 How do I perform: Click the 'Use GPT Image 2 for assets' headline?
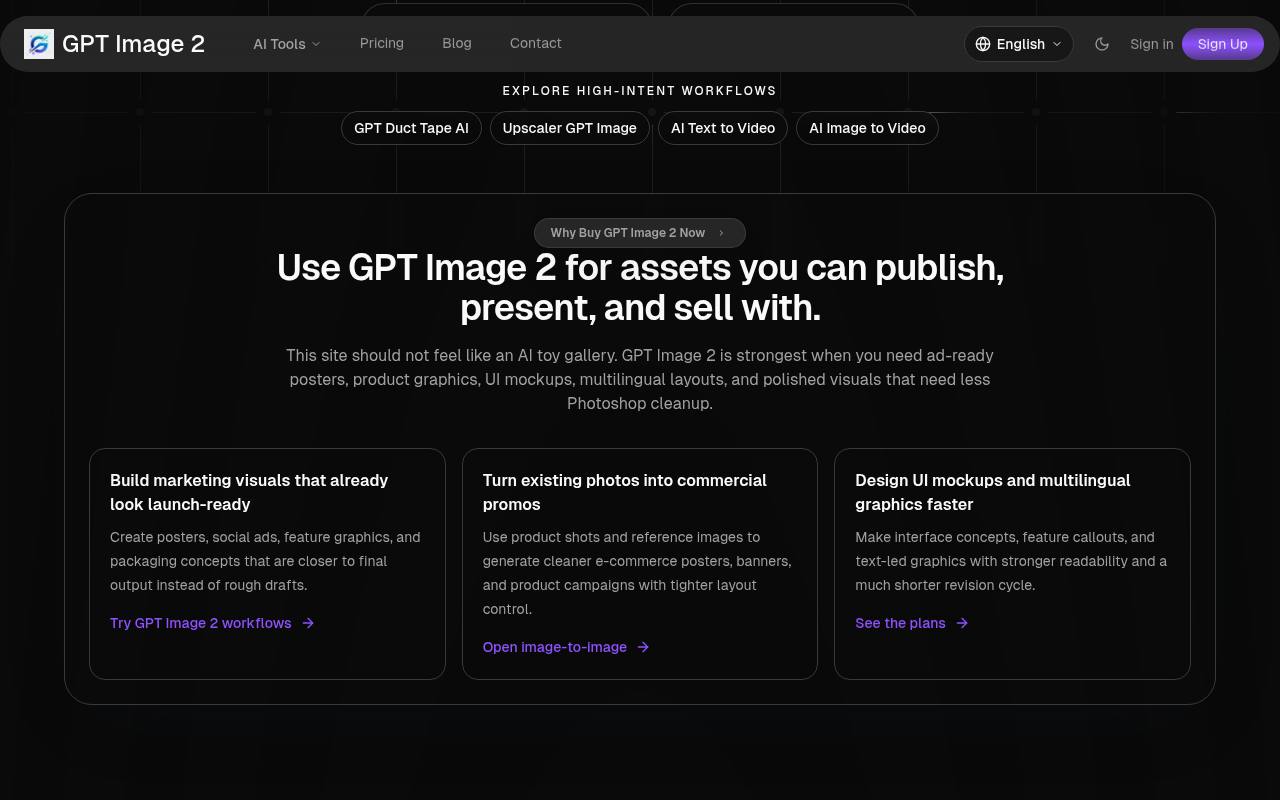(640, 287)
